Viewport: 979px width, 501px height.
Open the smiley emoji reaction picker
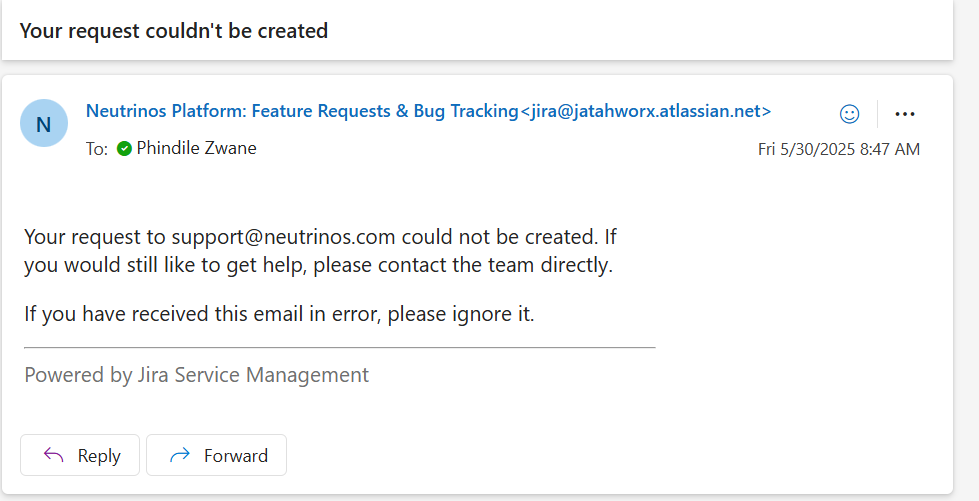coord(849,114)
